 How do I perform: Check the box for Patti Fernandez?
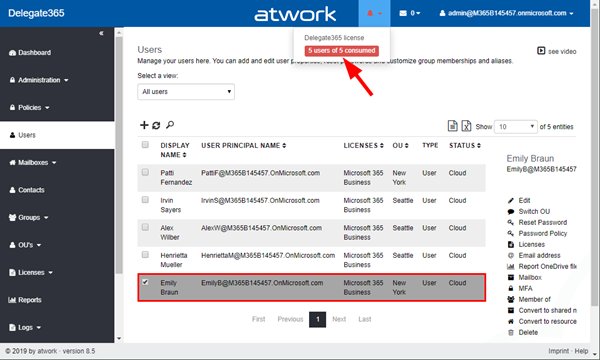click(x=145, y=172)
